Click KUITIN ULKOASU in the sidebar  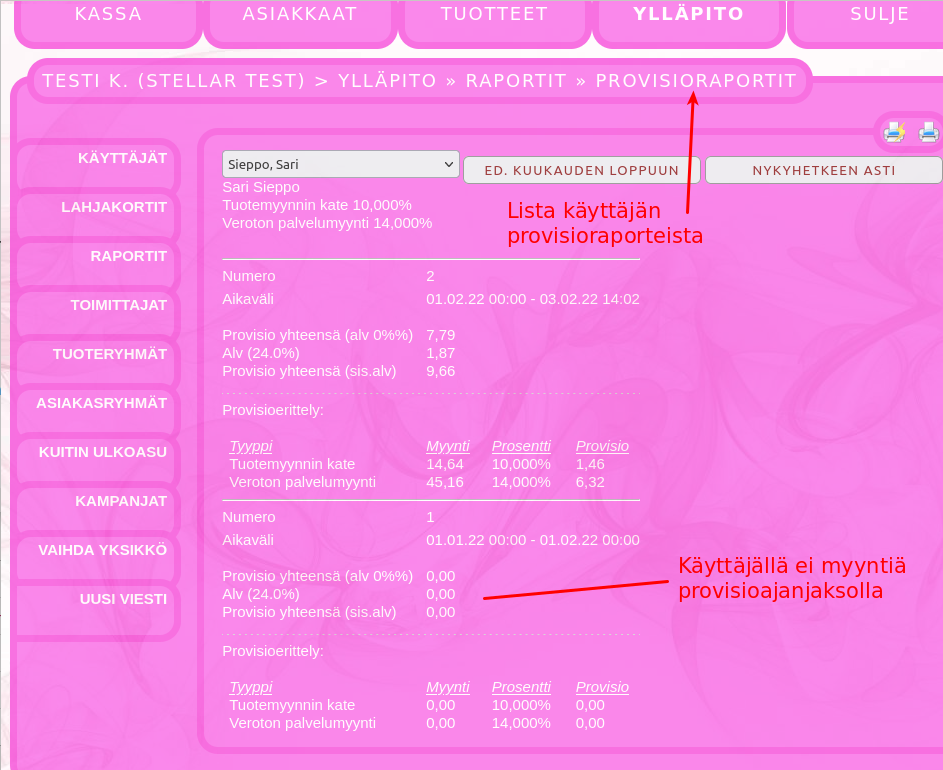[x=102, y=451]
